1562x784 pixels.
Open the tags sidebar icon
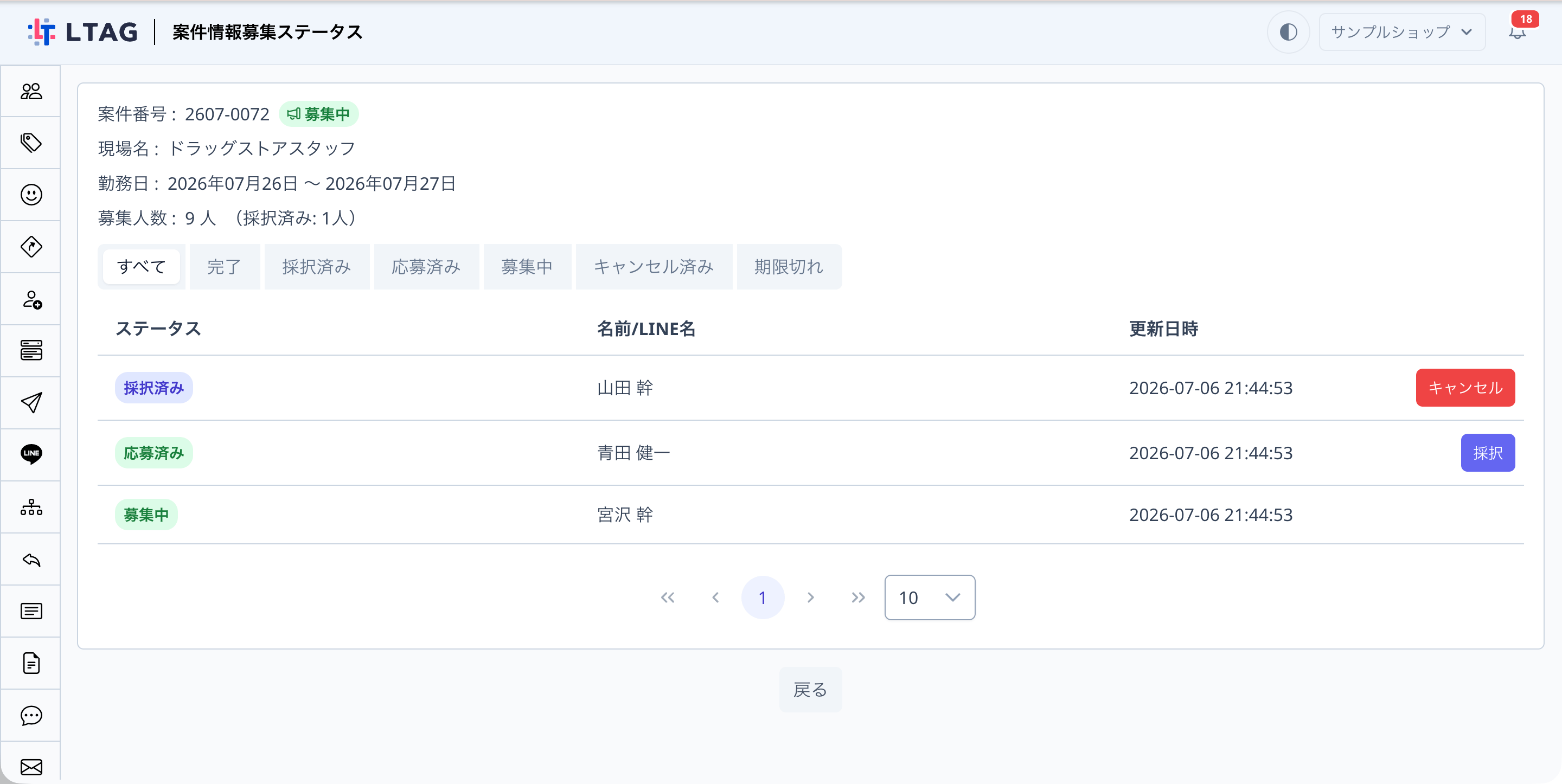pyautogui.click(x=31, y=143)
